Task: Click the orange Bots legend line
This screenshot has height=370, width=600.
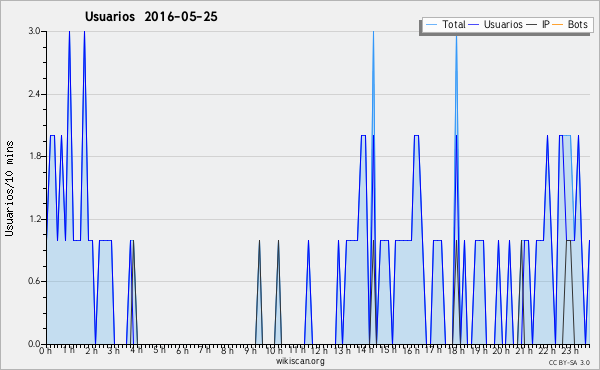Action: click(x=558, y=25)
